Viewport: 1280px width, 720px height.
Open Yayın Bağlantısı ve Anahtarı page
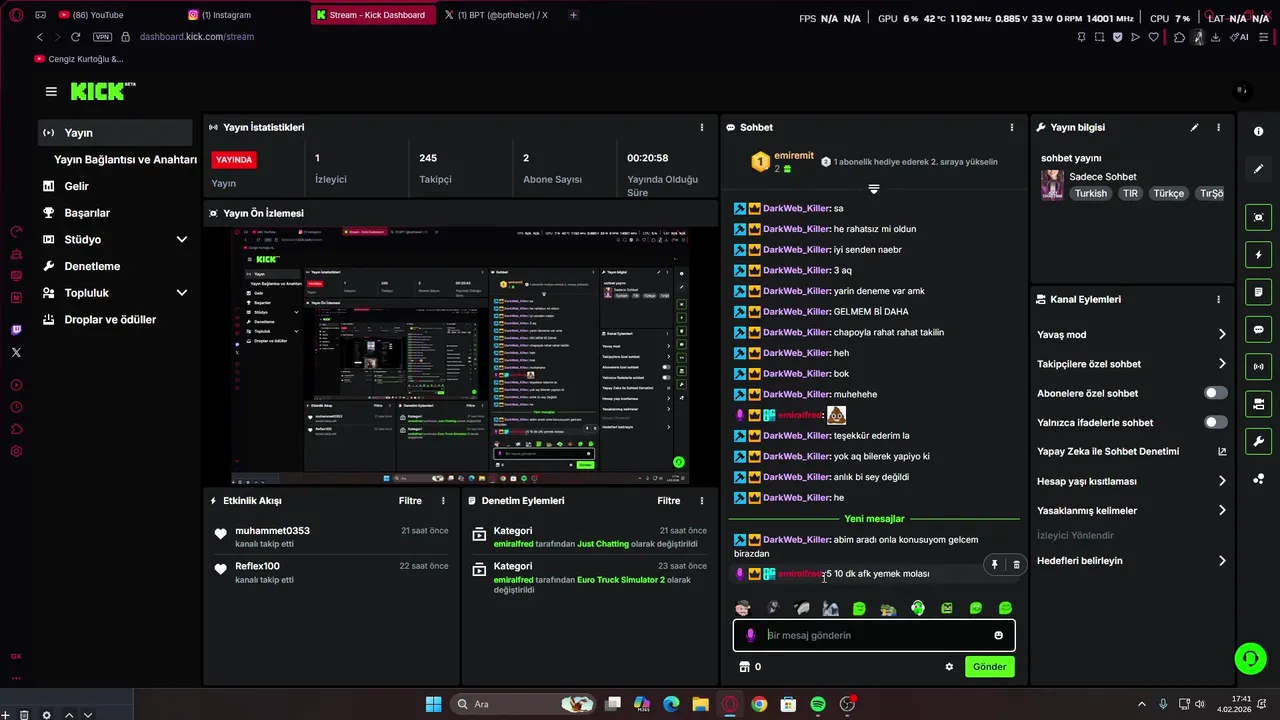pos(125,160)
